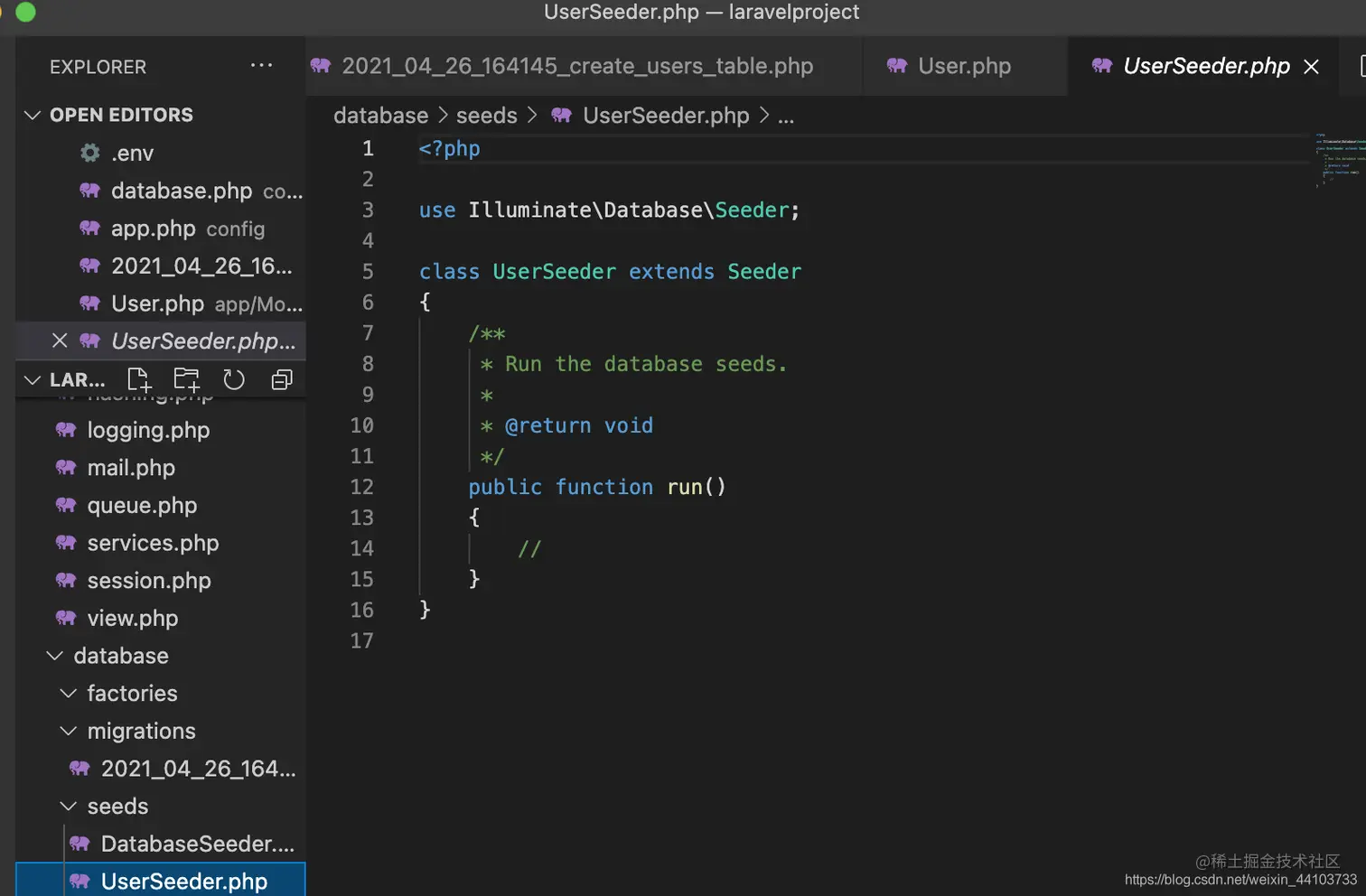Open app.php config from Open Editors
1366x896 pixels.
point(161,229)
